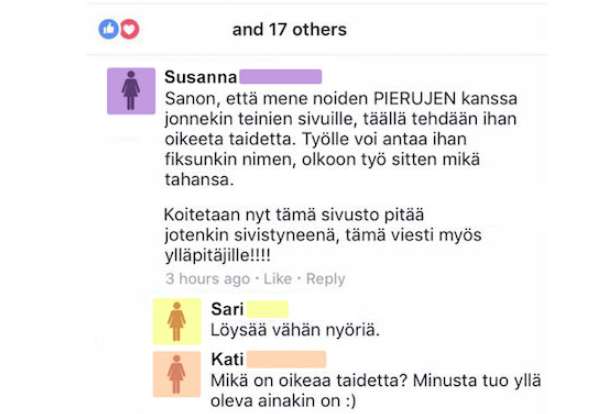Click the name Kati on the reply

(x=228, y=359)
